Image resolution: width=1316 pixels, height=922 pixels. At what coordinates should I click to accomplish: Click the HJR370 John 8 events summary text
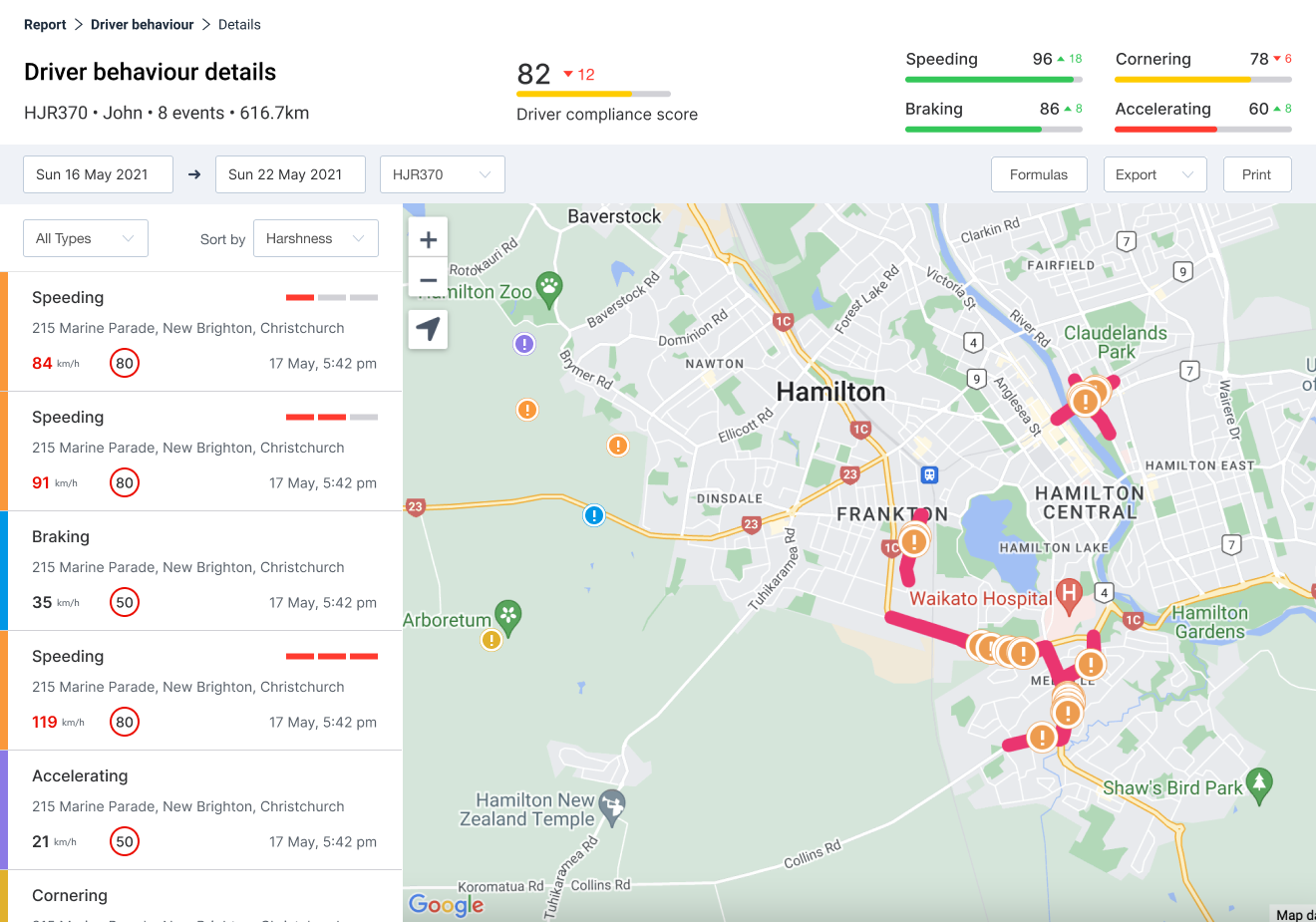pos(166,113)
